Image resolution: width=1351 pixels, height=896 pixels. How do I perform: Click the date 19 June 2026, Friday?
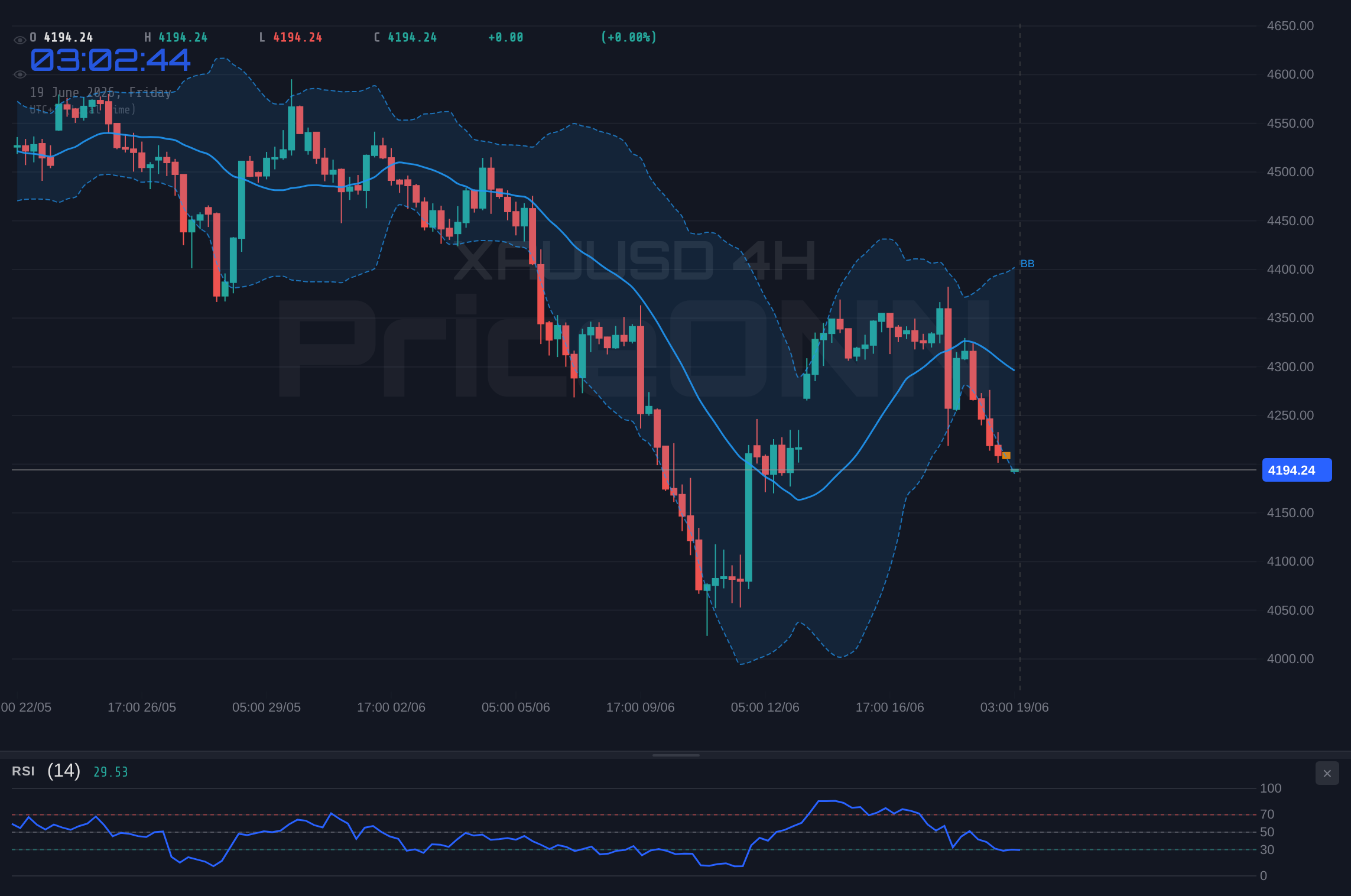pos(100,92)
